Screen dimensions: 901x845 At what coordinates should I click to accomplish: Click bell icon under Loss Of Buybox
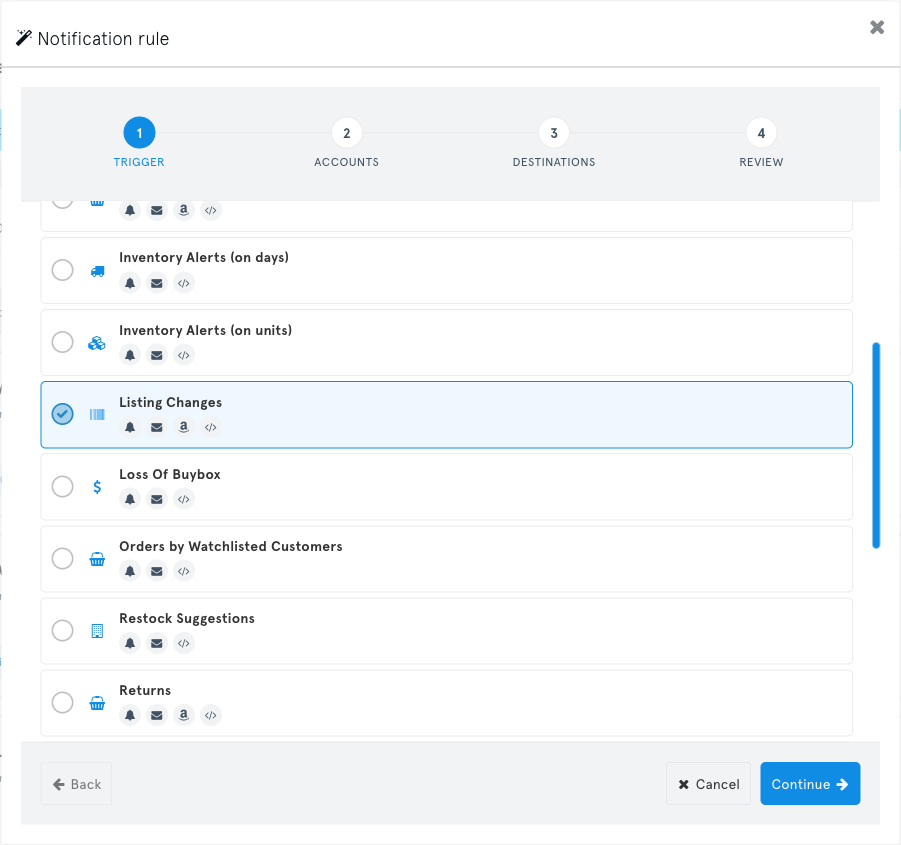tap(130, 499)
